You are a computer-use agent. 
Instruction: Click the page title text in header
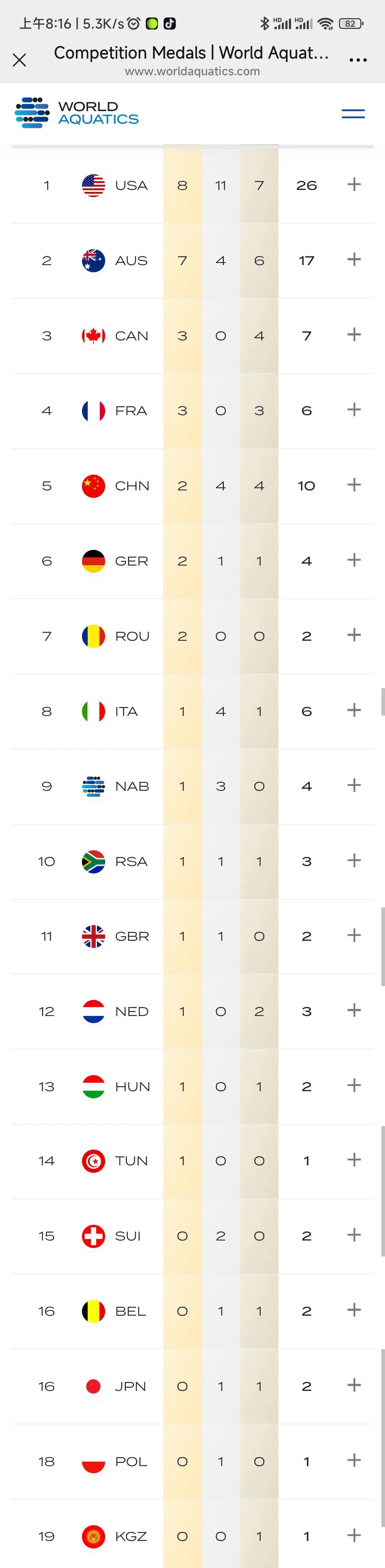[191, 53]
